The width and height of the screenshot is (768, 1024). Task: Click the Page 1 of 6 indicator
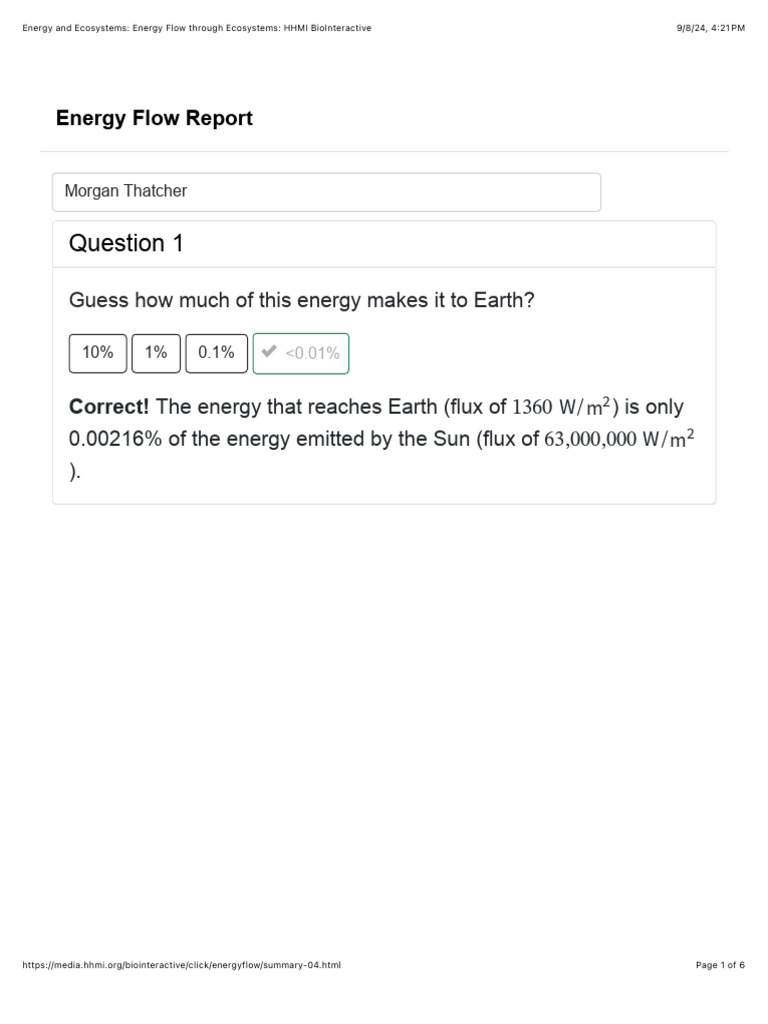pyautogui.click(x=720, y=965)
